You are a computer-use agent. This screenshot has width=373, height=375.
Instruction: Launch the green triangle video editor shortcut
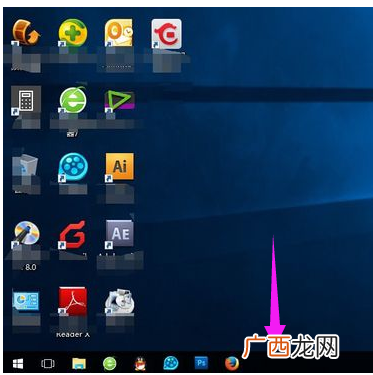(119, 101)
